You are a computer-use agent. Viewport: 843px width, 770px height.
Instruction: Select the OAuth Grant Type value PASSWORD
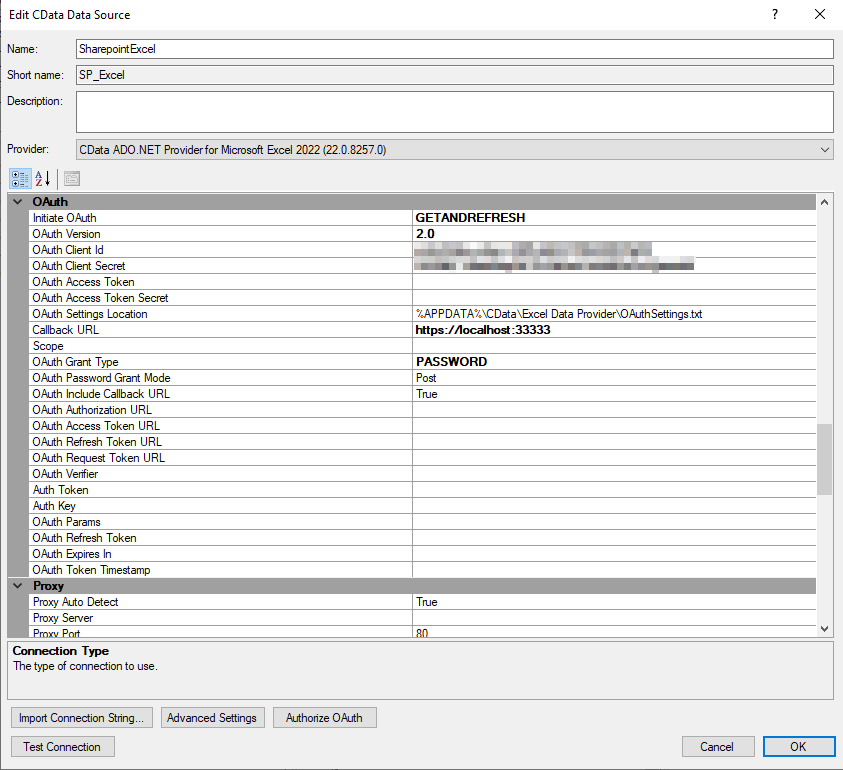point(614,362)
